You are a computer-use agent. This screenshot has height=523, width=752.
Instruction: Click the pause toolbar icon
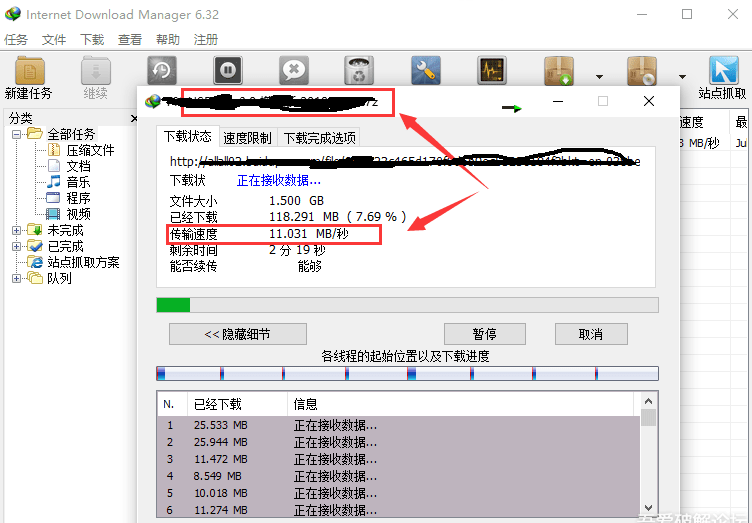point(228,70)
